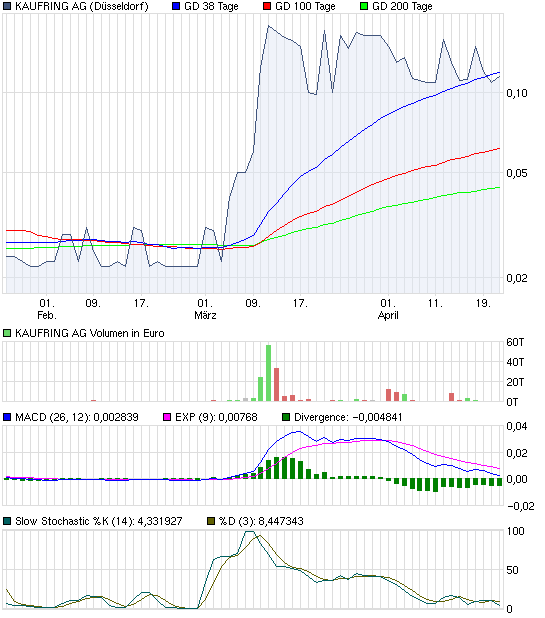Image resolution: width=545 pixels, height=618 pixels.
Task: Click the 0,04 MACD axis label
Action: tap(517, 426)
